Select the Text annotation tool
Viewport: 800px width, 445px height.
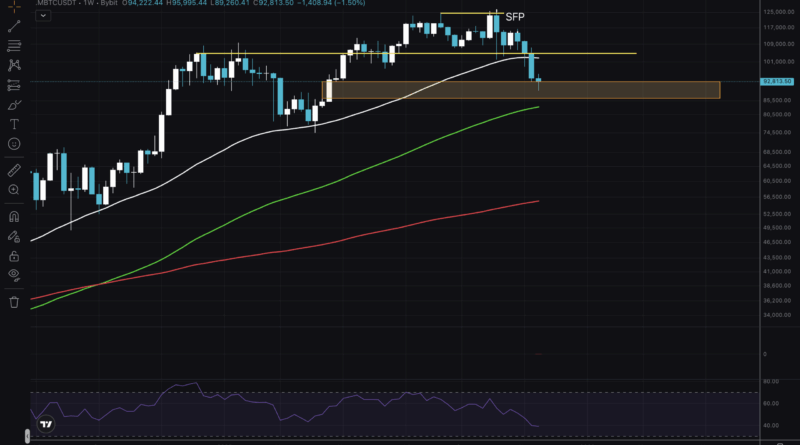click(14, 124)
